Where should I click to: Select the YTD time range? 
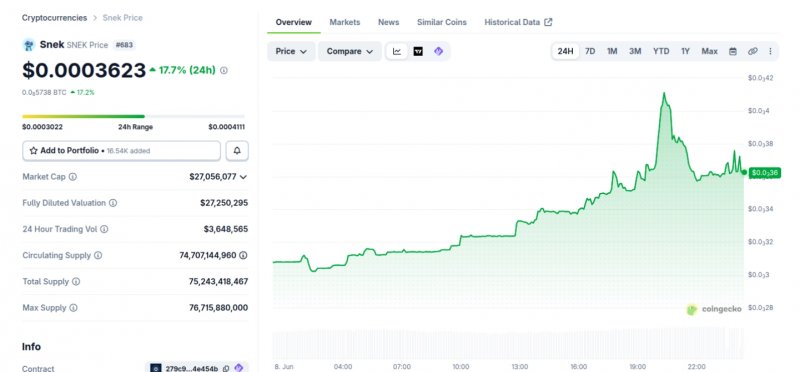point(661,51)
